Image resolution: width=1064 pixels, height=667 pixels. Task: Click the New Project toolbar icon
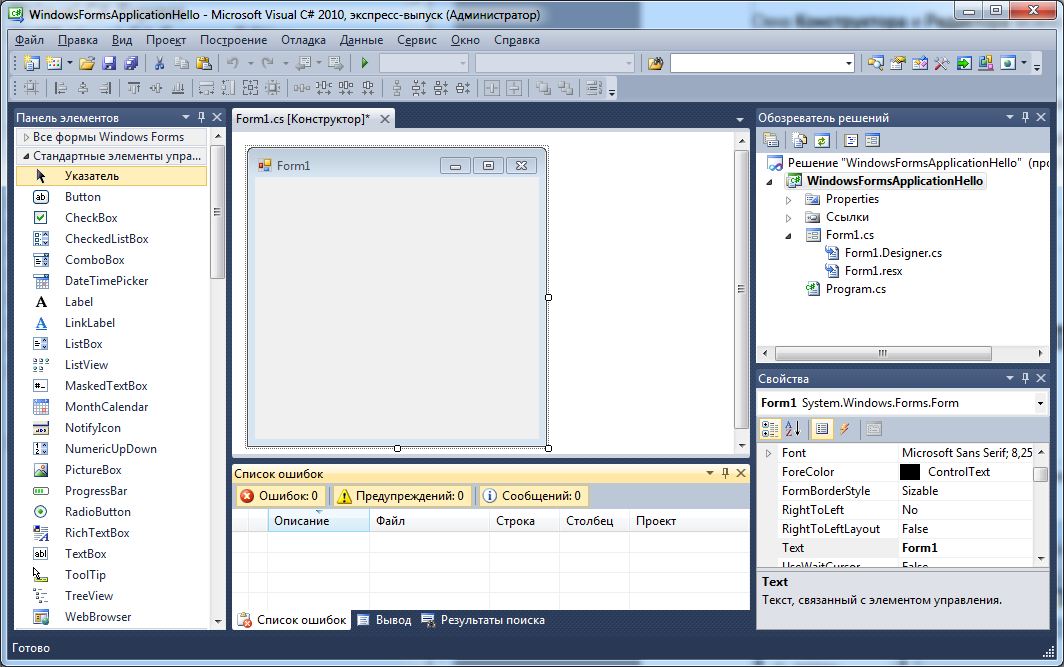[x=31, y=63]
